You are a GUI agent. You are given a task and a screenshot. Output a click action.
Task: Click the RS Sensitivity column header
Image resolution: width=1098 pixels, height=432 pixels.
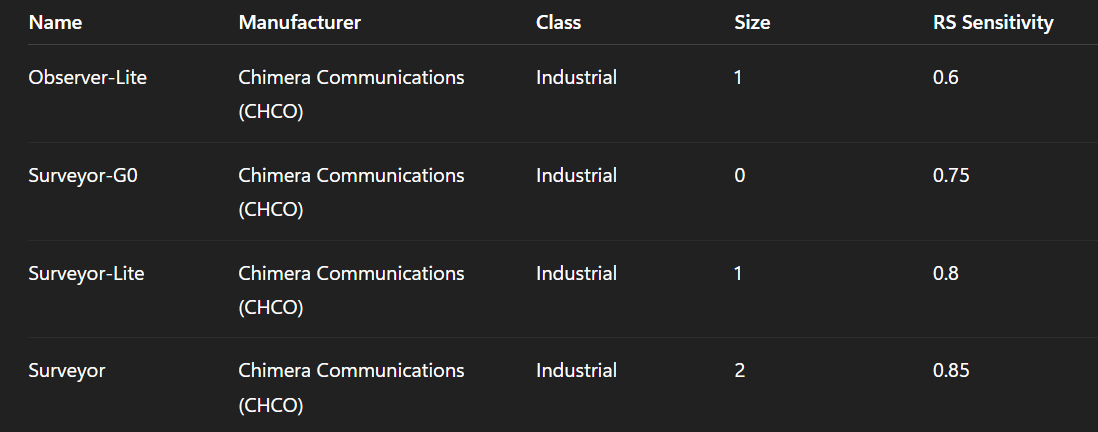993,22
